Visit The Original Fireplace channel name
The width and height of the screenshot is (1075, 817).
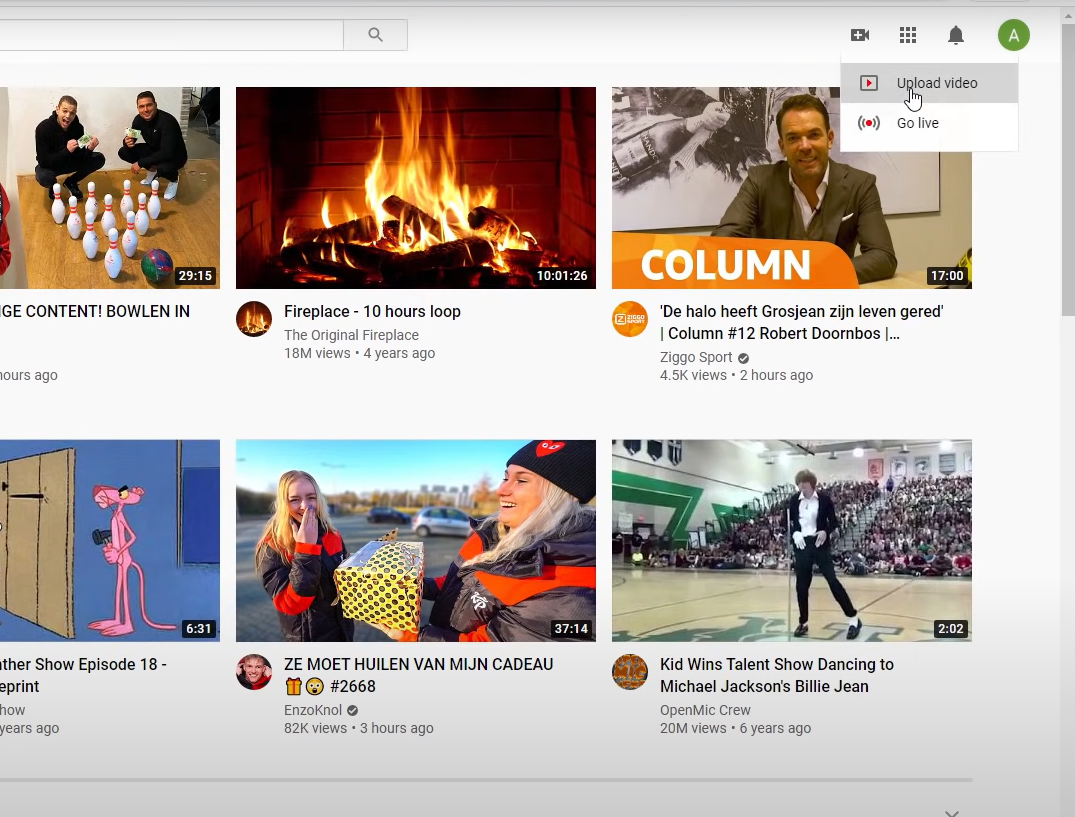pyautogui.click(x=351, y=335)
